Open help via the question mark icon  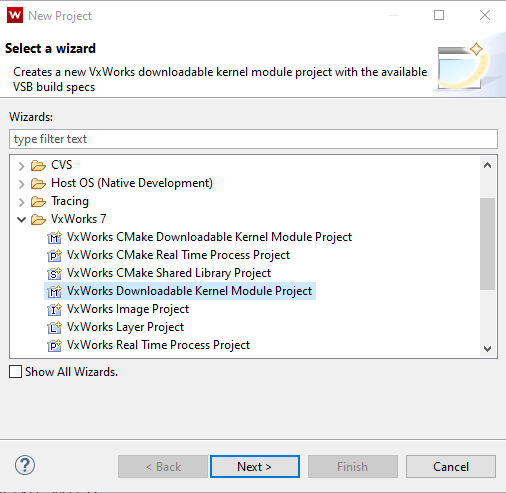tap(25, 465)
